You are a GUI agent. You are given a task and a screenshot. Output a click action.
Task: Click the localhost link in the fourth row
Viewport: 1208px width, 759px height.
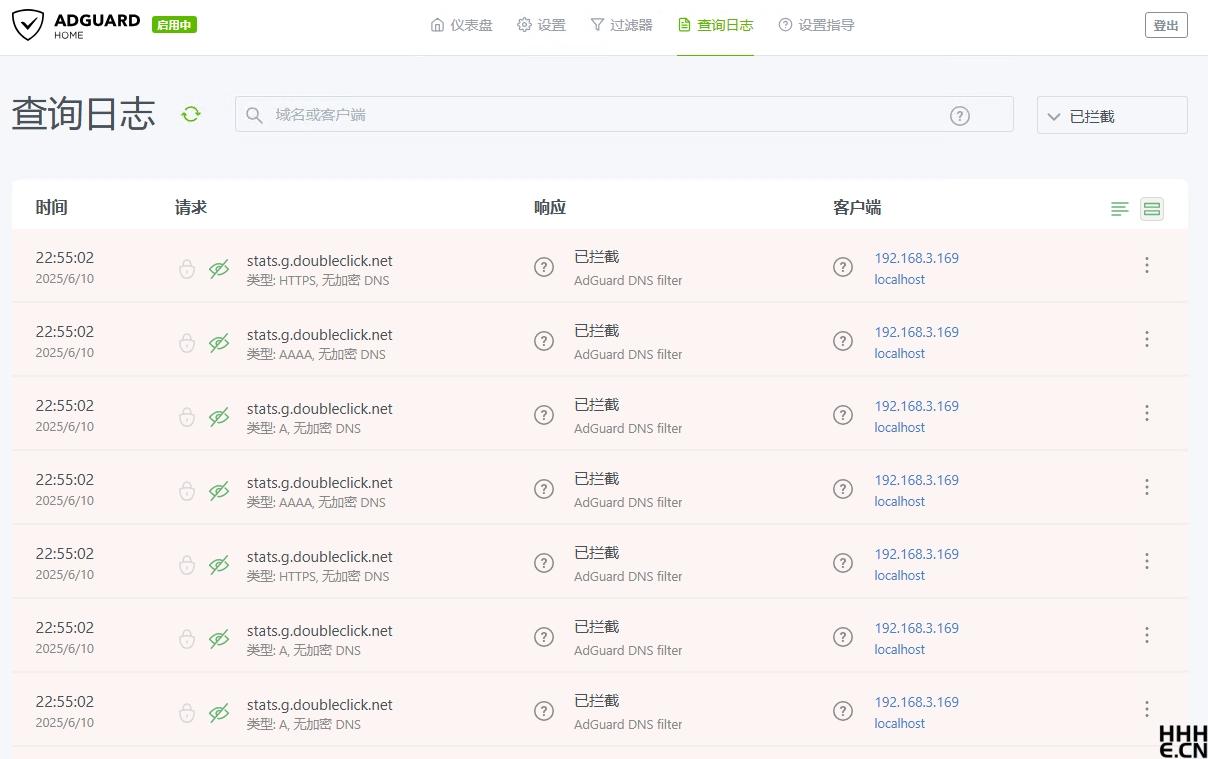899,501
